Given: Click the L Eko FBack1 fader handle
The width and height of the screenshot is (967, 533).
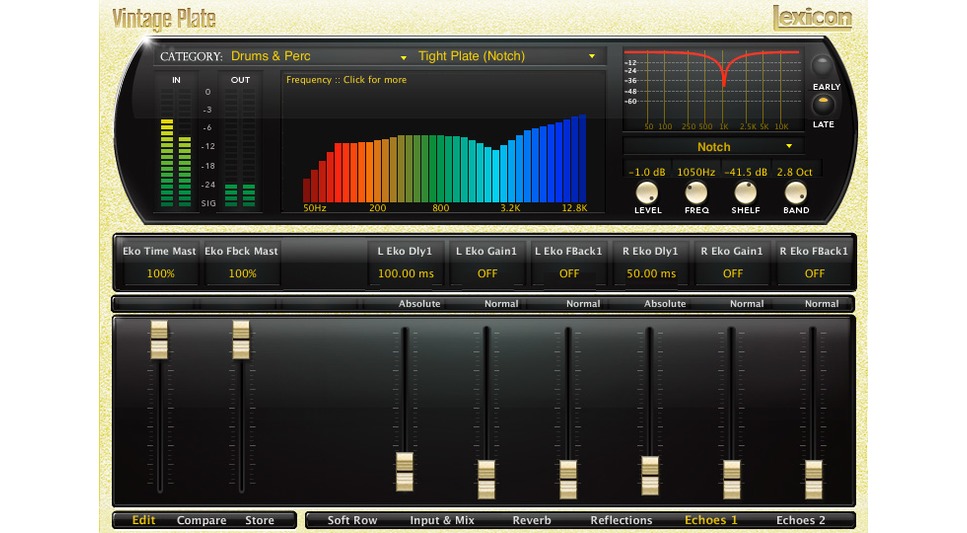Looking at the screenshot, I should click(x=568, y=479).
